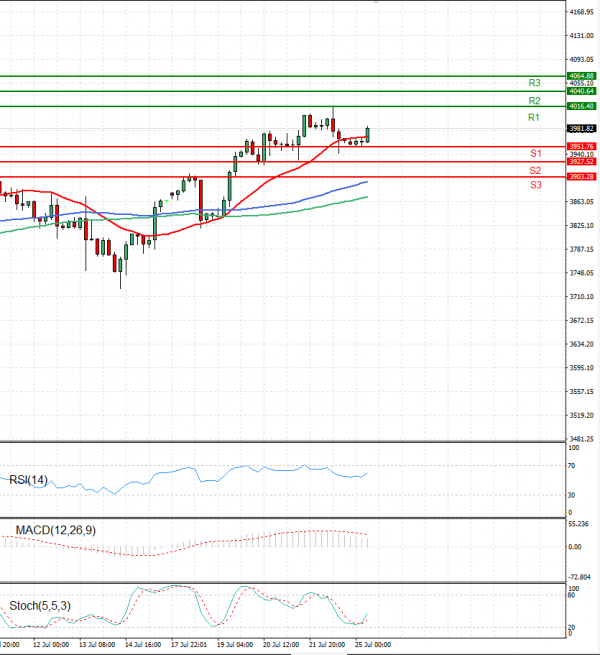Click the R2 resistance label

[x=534, y=101]
